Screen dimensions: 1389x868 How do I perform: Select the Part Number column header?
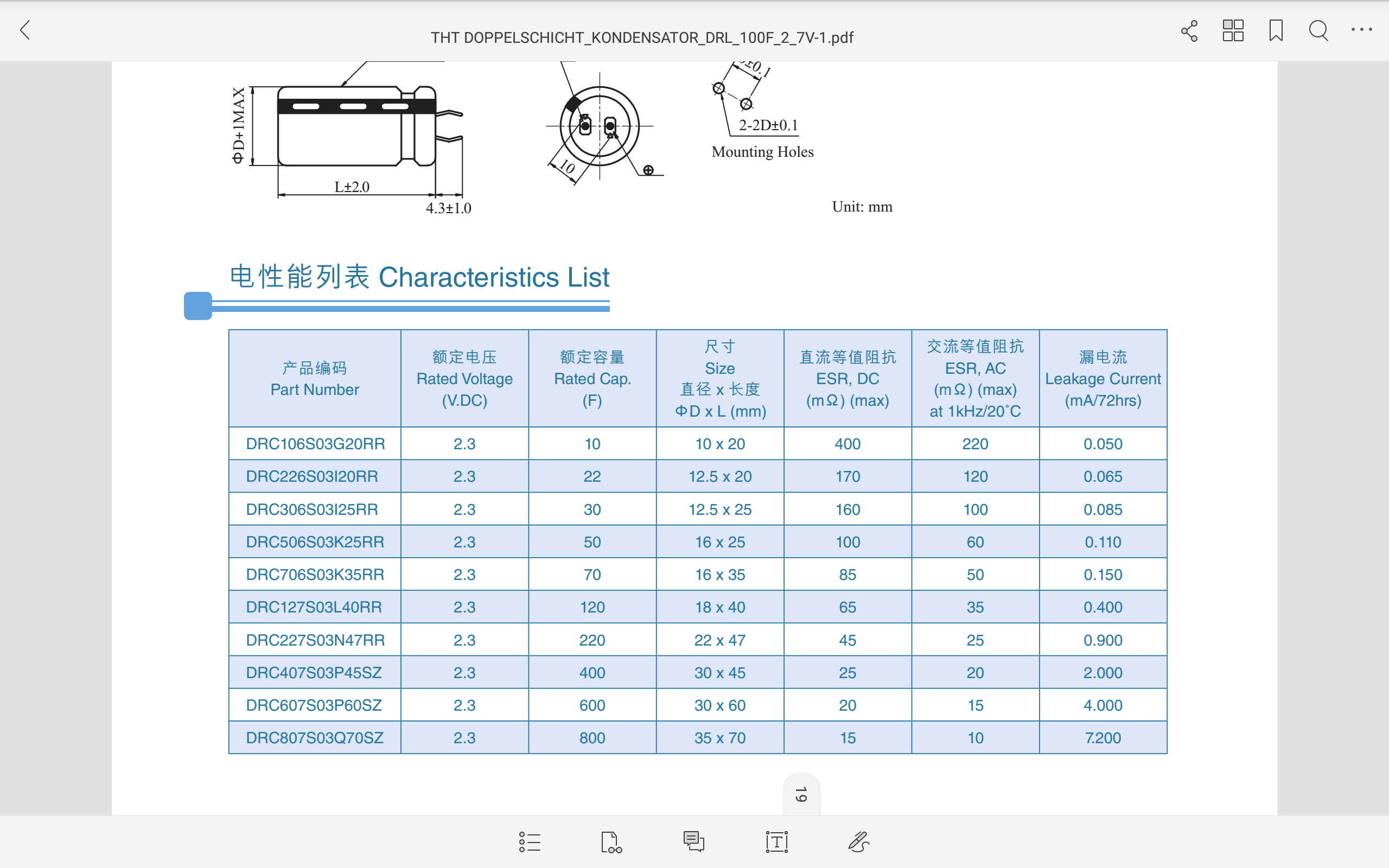click(x=315, y=379)
